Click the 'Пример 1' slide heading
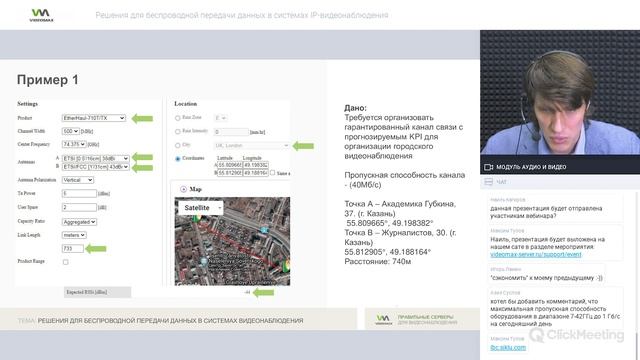This screenshot has width=640, height=360. 48,80
